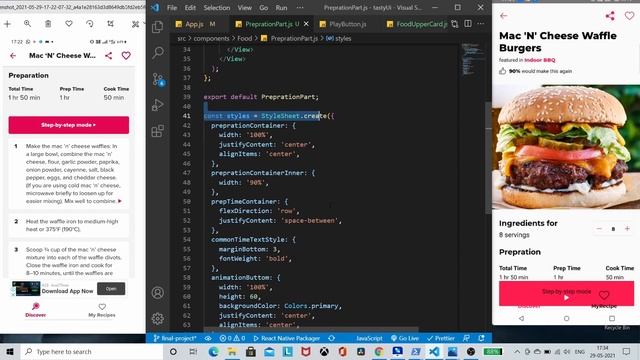Open the Run and Debug view

(x=158, y=105)
